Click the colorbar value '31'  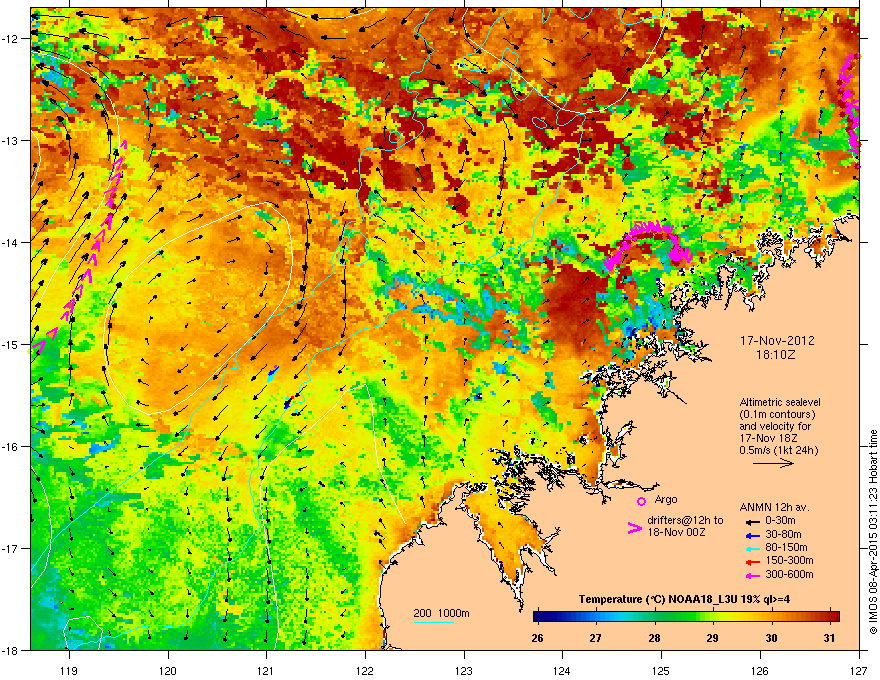(x=829, y=638)
